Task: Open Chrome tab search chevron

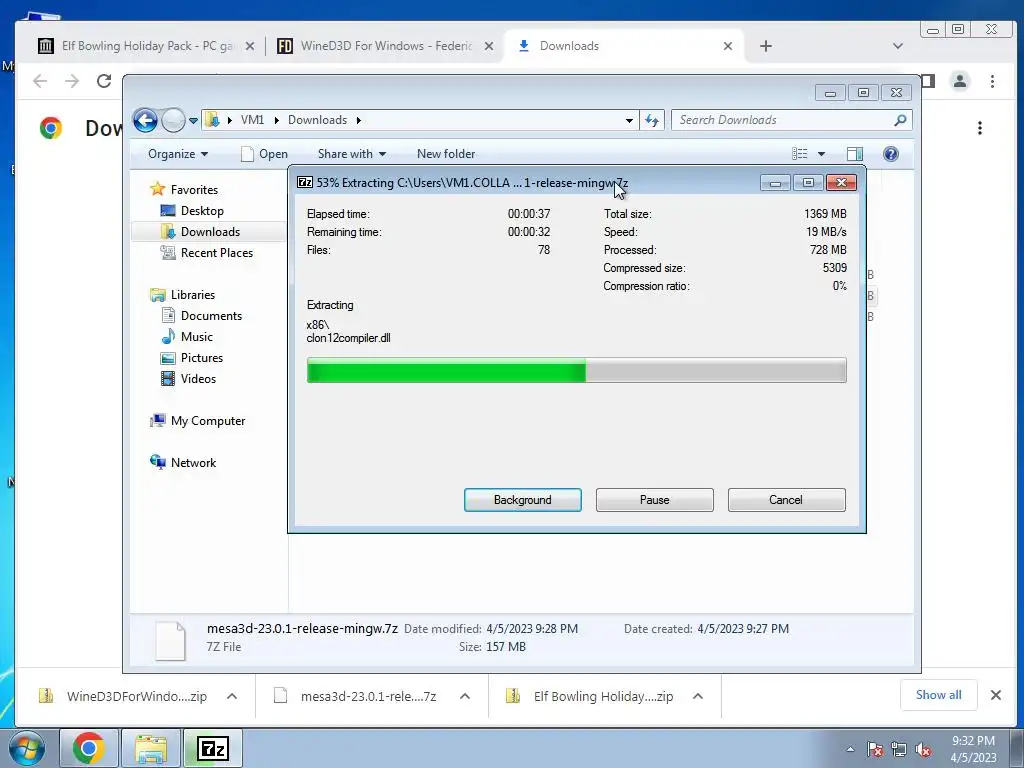Action: tap(898, 46)
